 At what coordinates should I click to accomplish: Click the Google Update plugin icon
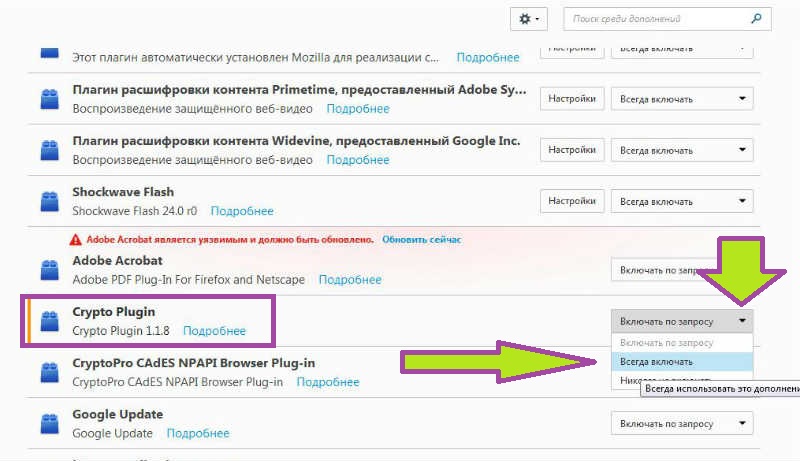tap(49, 424)
